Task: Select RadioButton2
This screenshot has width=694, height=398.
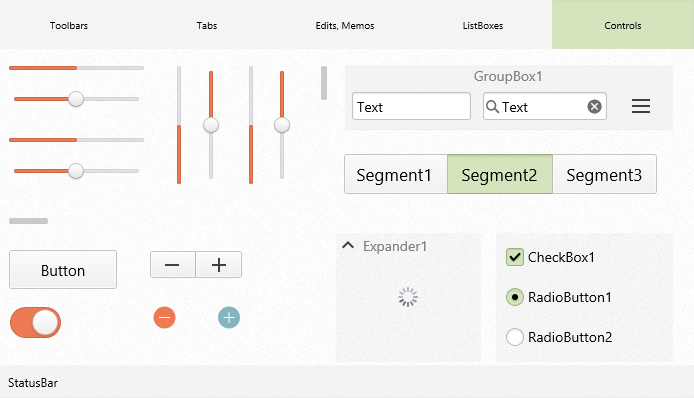Action: [515, 337]
